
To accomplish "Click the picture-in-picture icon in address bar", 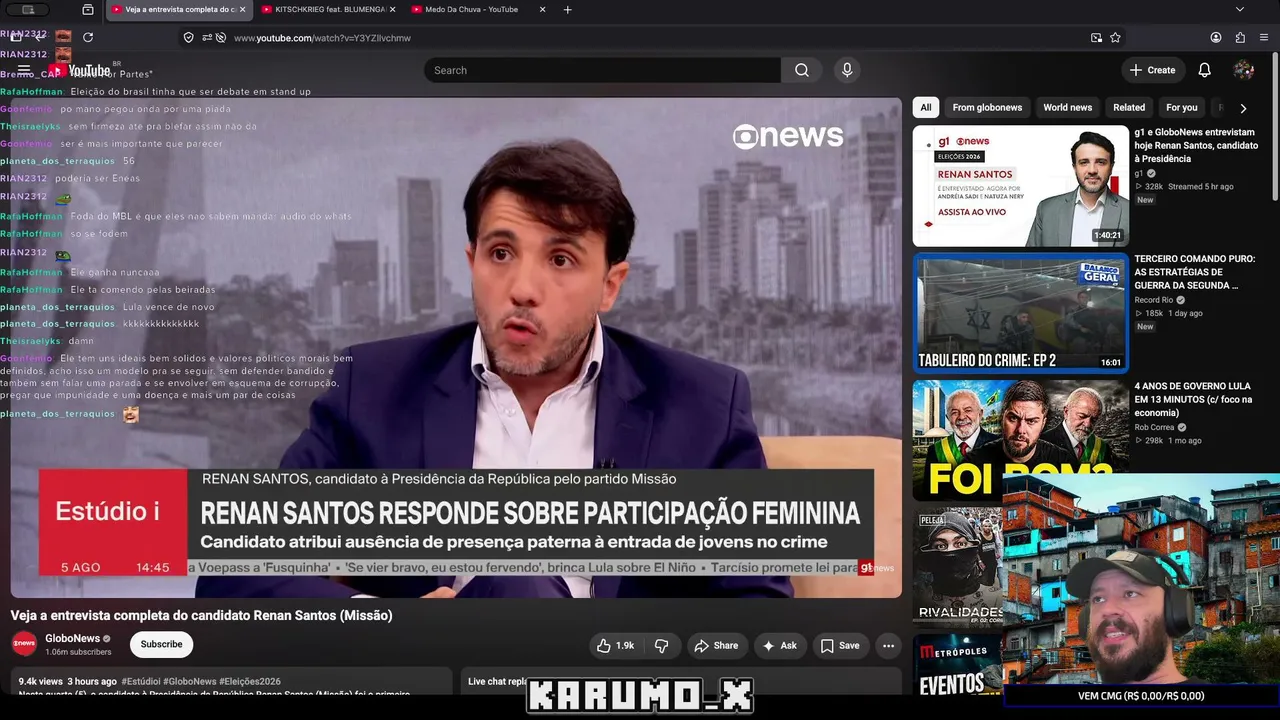I will [1096, 37].
